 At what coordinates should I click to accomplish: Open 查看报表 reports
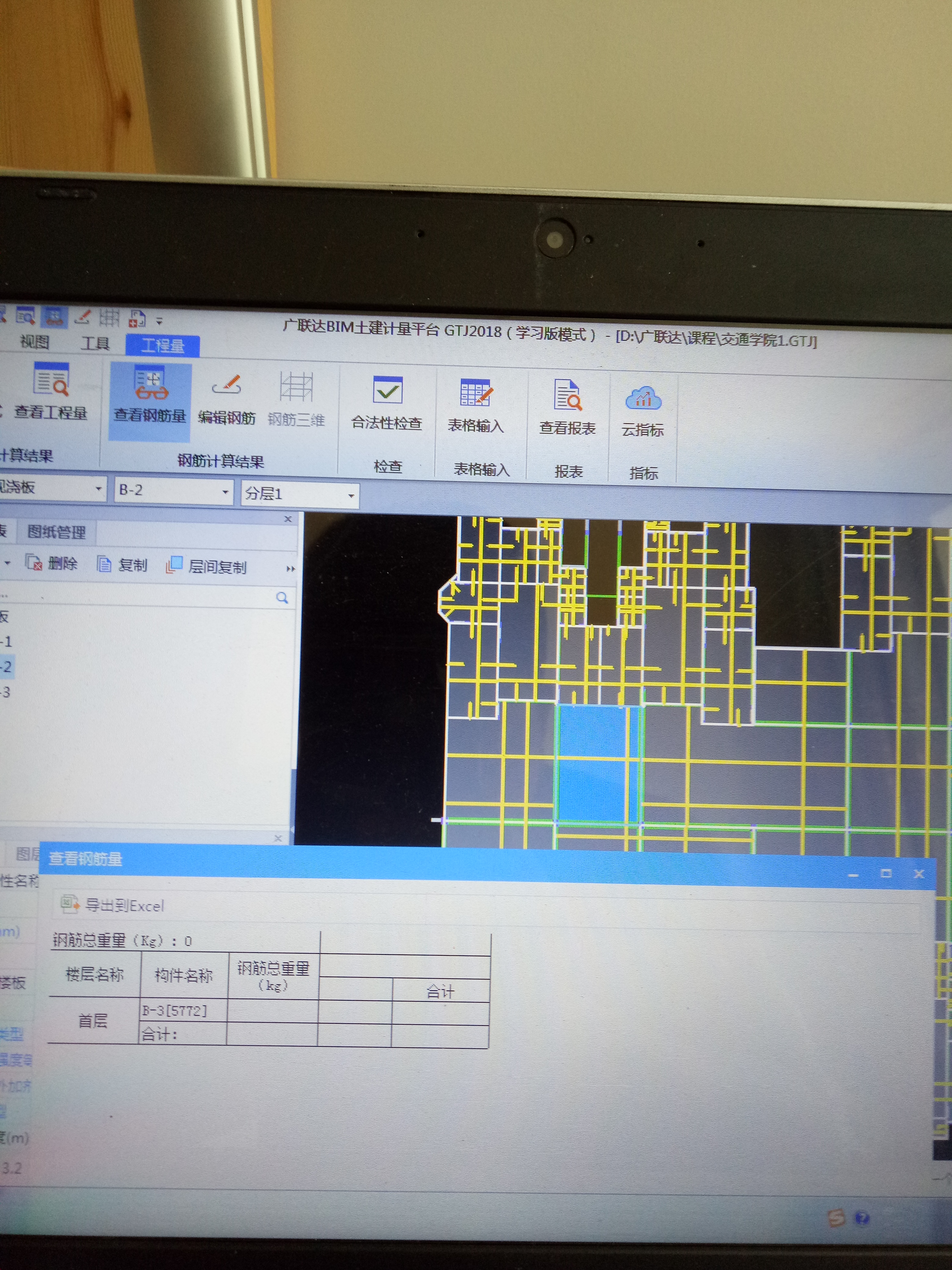click(568, 407)
